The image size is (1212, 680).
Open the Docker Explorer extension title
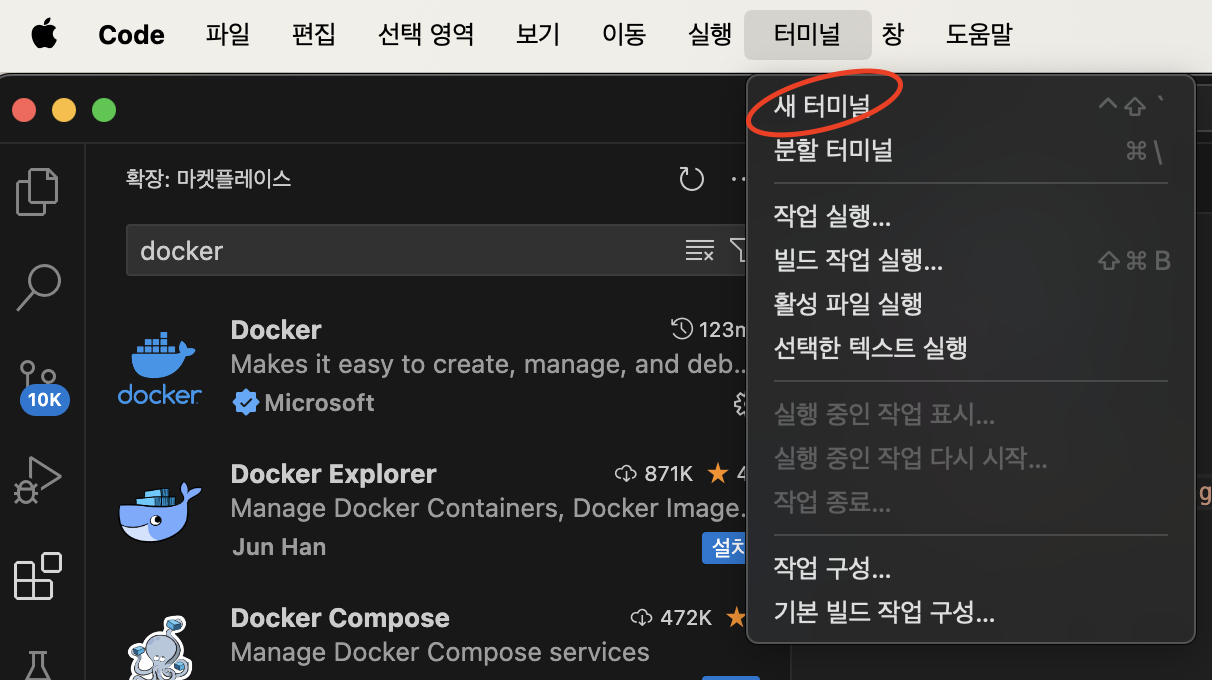(334, 473)
